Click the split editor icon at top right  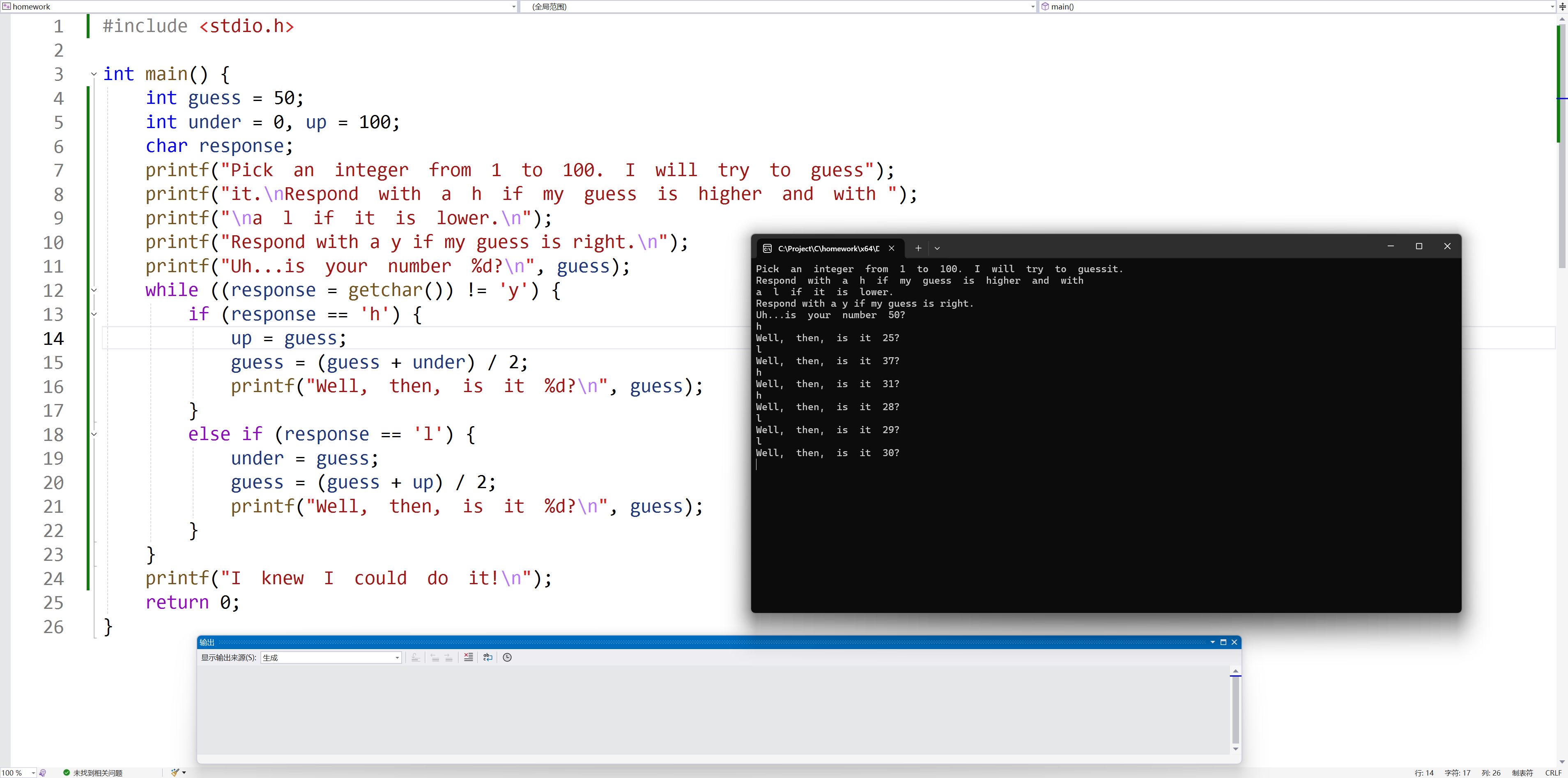(x=1562, y=7)
